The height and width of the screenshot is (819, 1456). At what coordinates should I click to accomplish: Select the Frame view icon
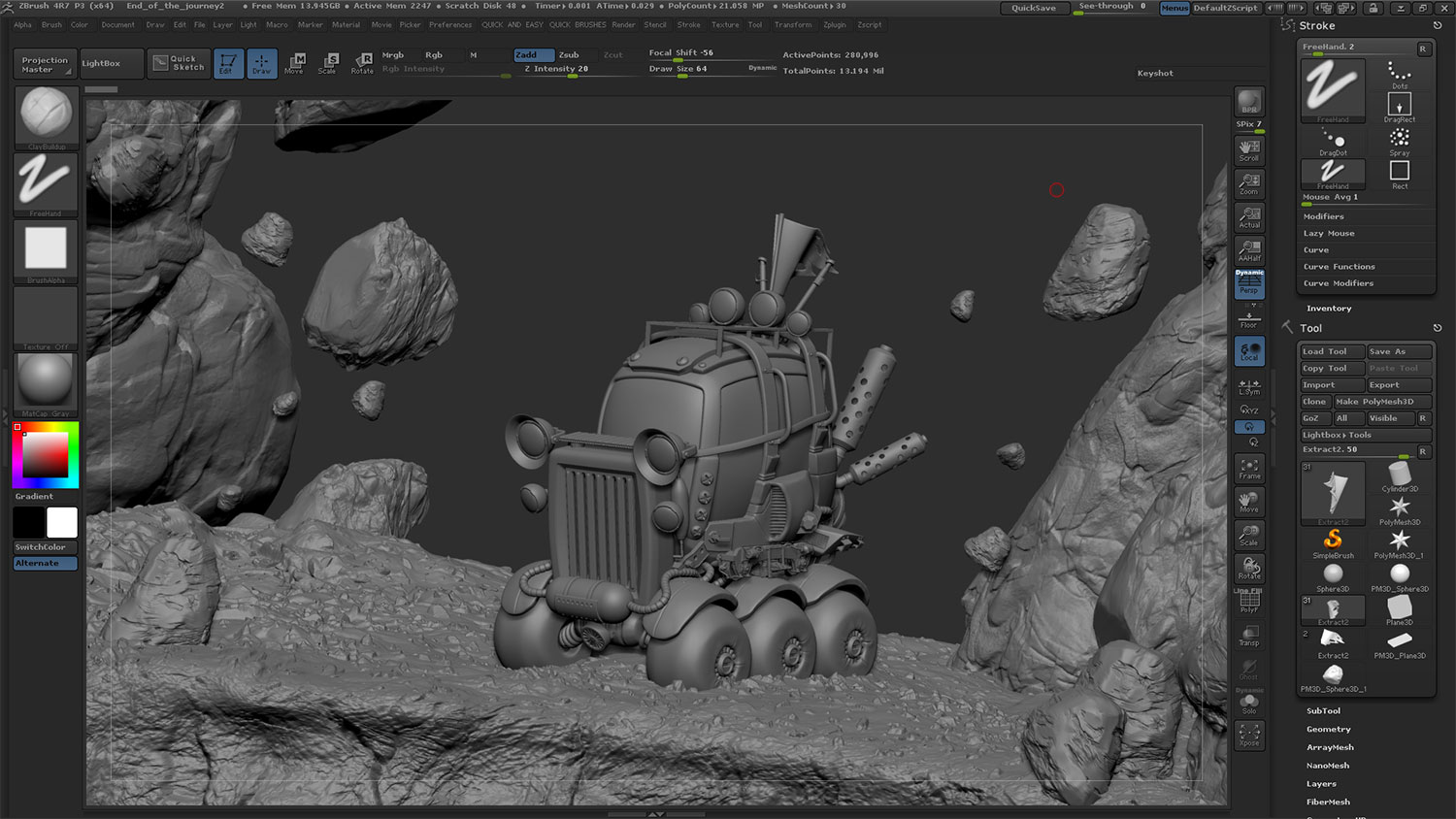click(x=1249, y=469)
